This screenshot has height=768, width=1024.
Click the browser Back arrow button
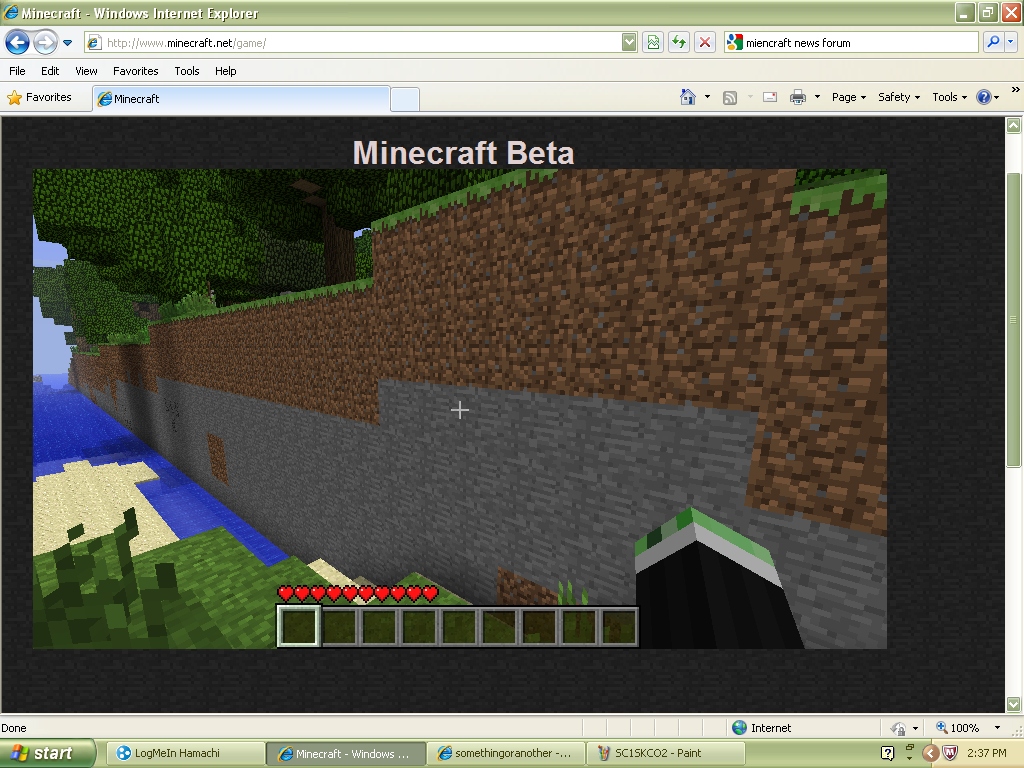(17, 43)
